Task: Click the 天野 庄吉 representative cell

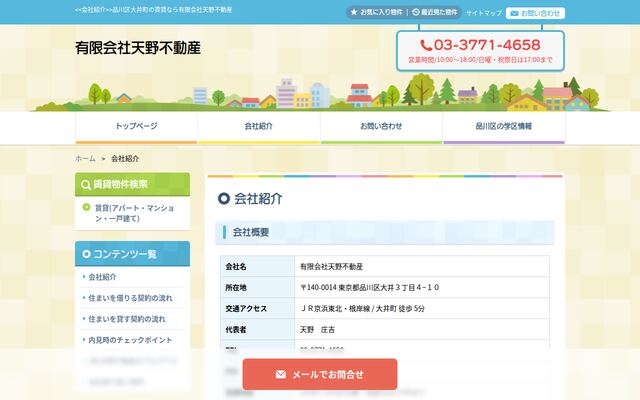Action: pos(422,329)
